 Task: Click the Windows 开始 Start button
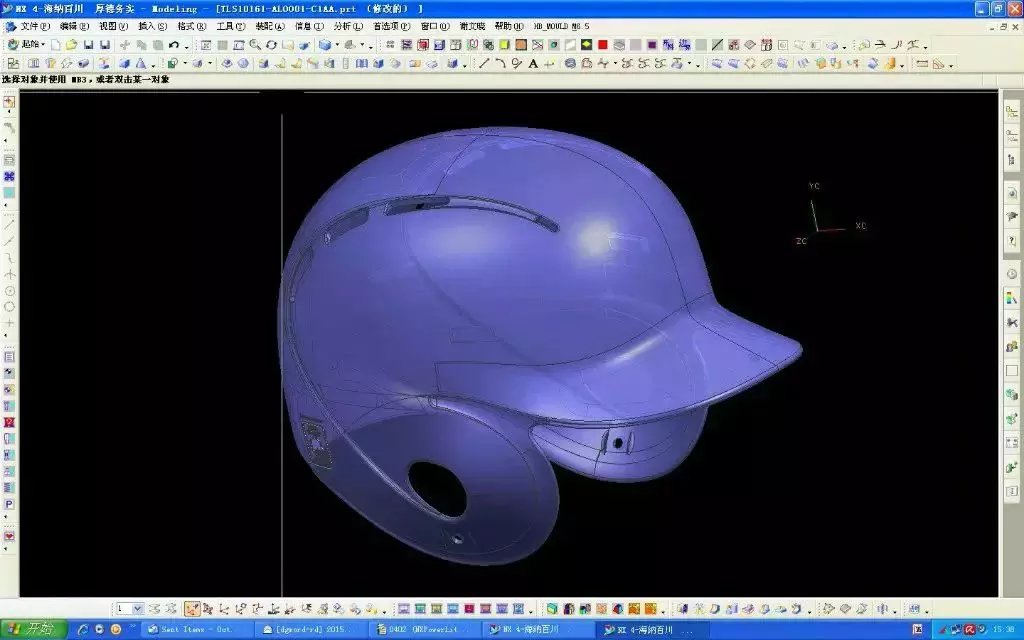33,629
